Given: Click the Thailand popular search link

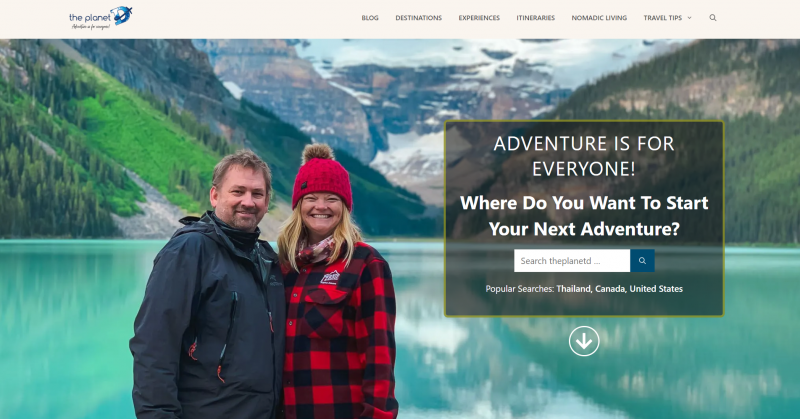Looking at the screenshot, I should [x=573, y=289].
